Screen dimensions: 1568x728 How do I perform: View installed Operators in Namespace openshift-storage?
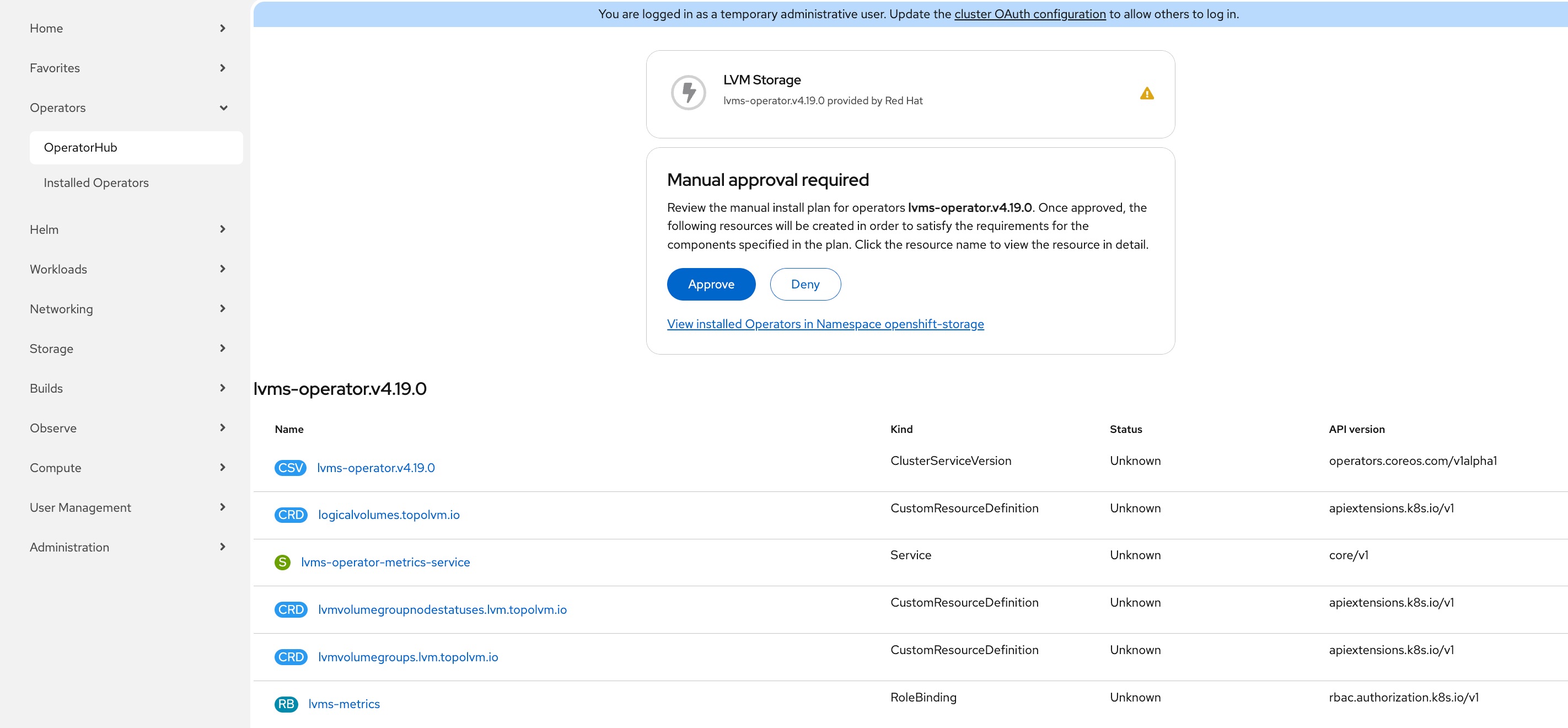coord(825,324)
